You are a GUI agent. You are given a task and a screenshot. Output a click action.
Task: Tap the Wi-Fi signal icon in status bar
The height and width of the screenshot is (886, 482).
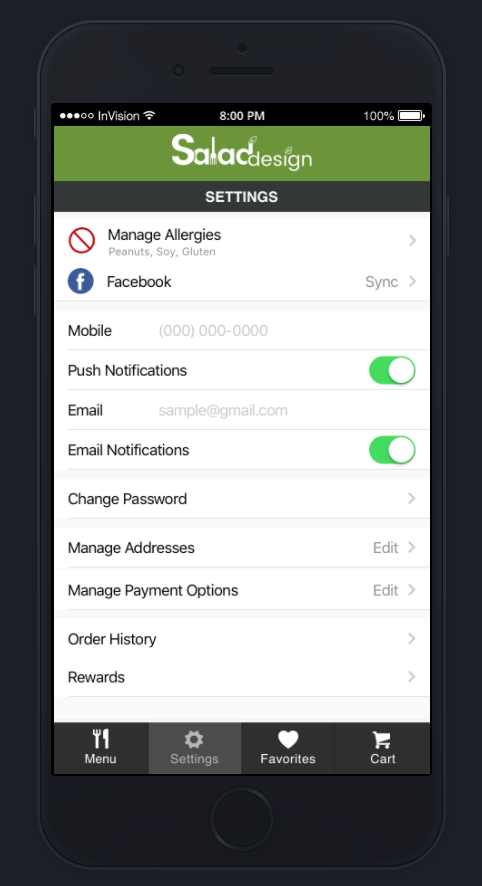click(x=149, y=115)
